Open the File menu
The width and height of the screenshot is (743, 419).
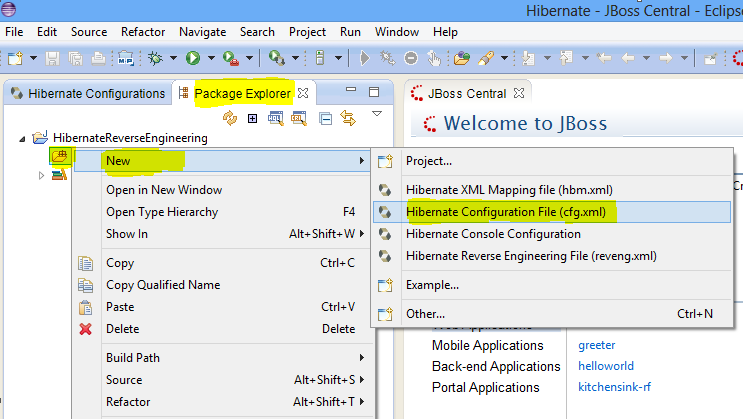pos(14,32)
